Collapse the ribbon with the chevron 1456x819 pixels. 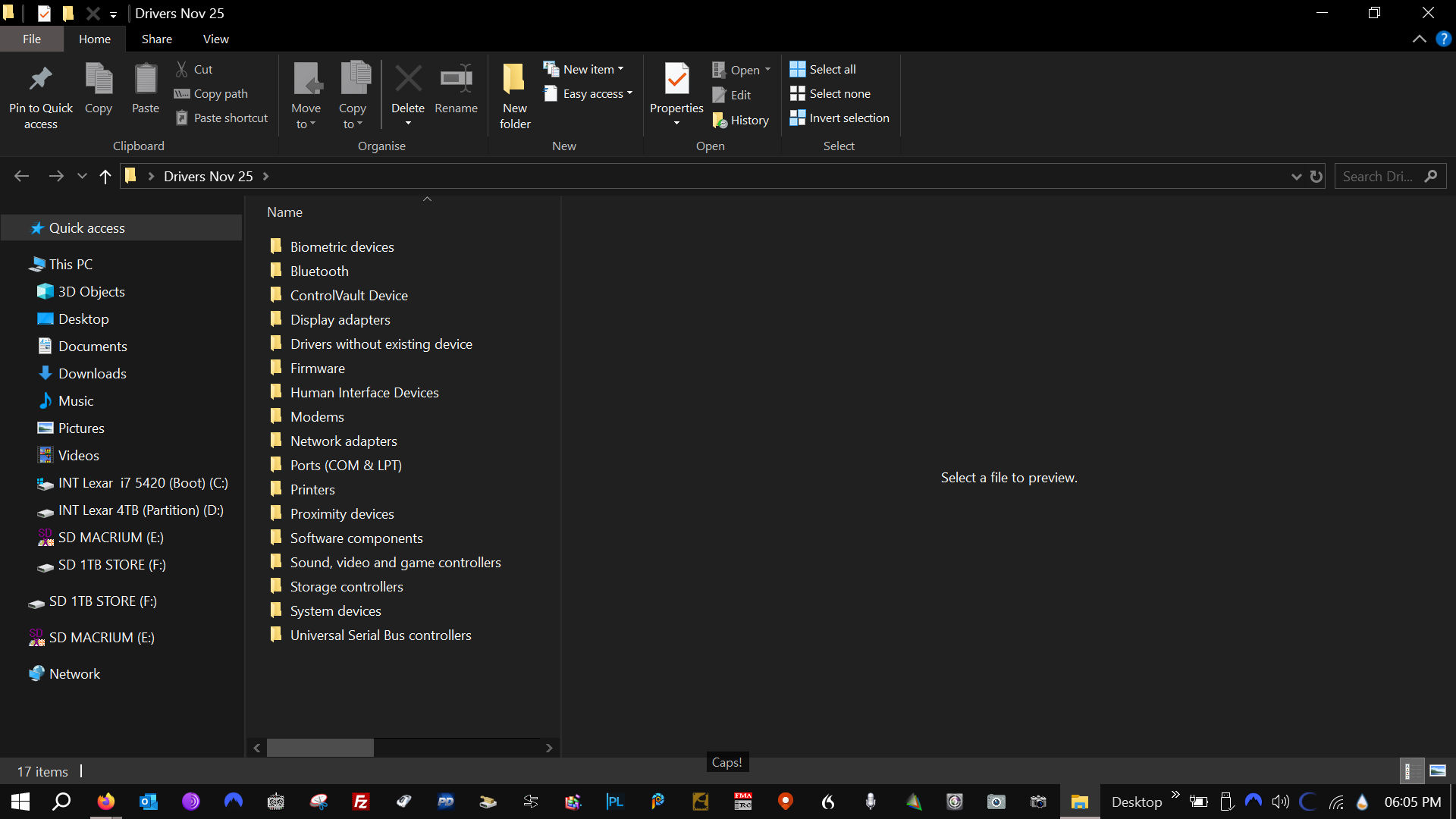(1419, 39)
